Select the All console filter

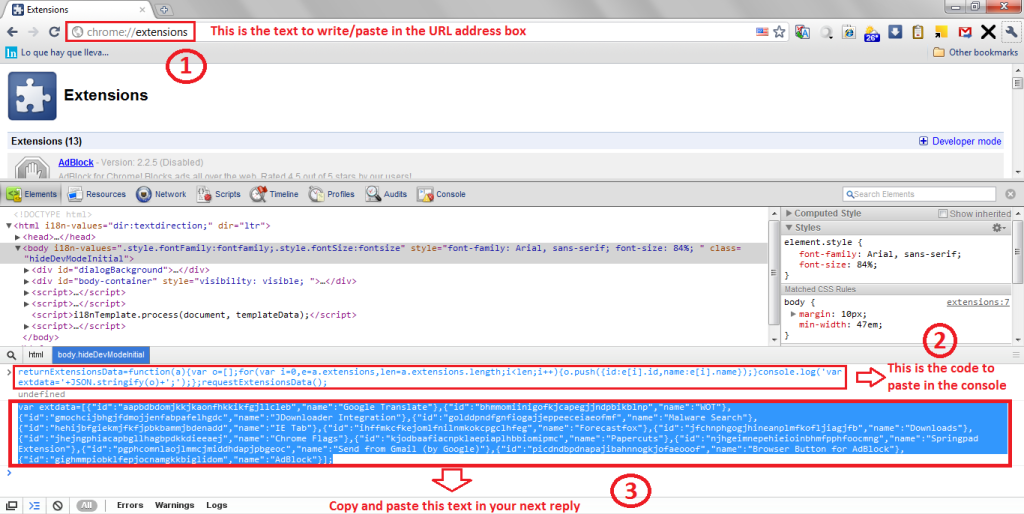86,506
